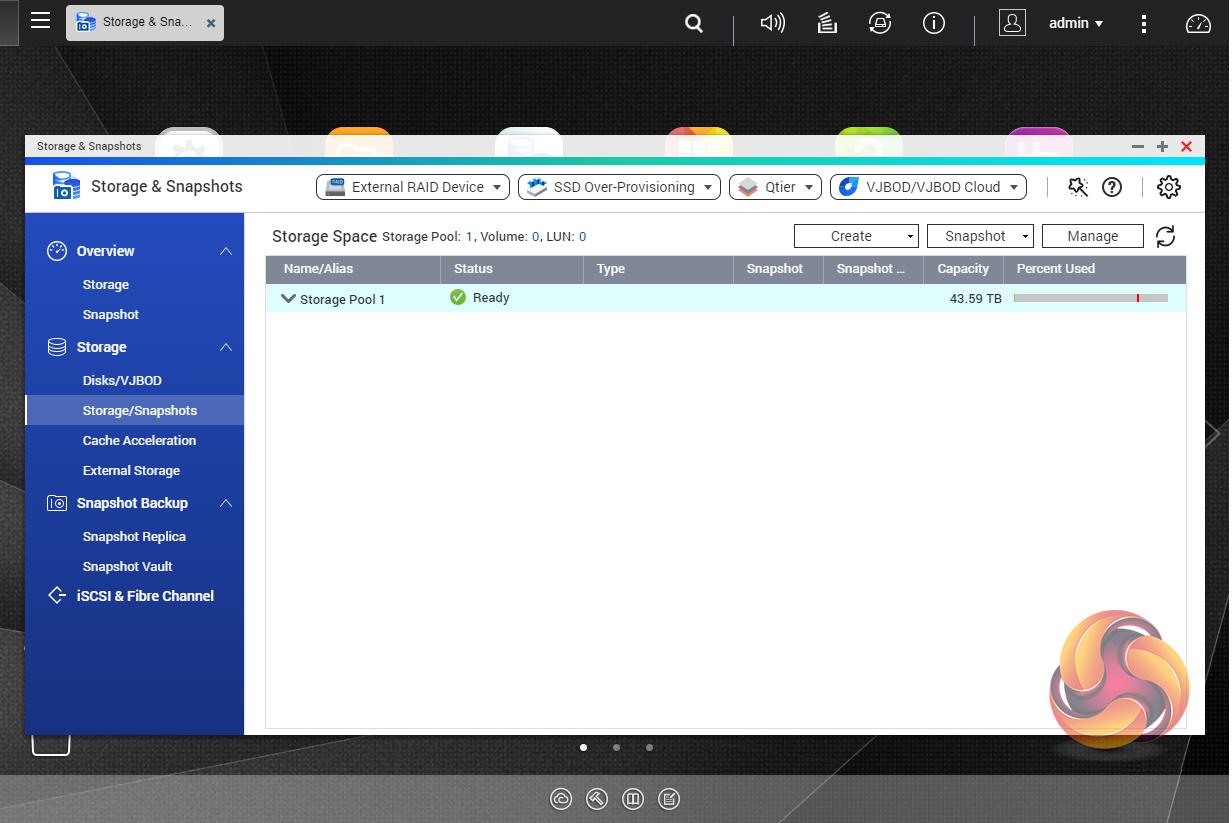Open the Create dropdown button

856,236
